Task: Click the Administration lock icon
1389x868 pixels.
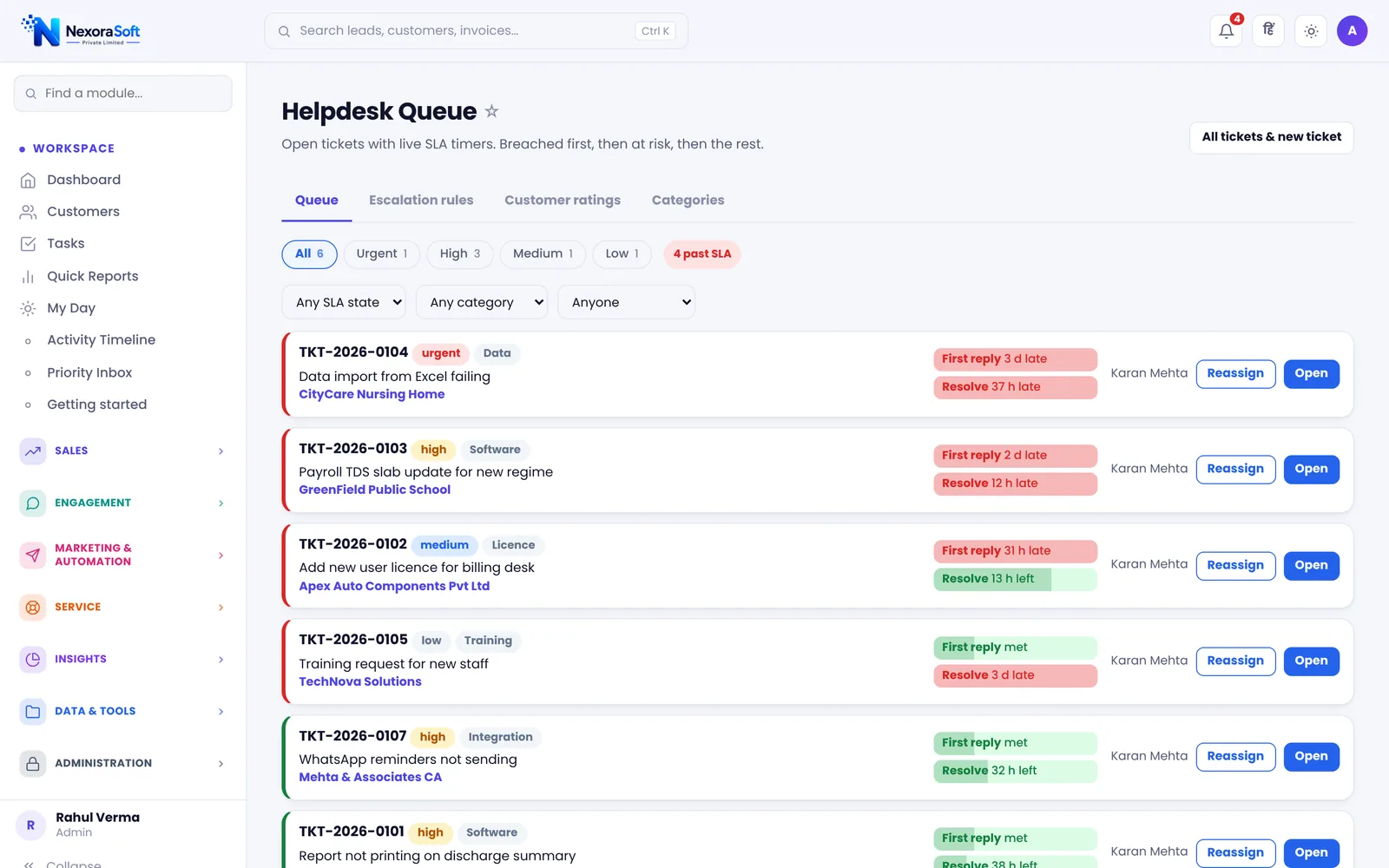Action: click(x=33, y=764)
